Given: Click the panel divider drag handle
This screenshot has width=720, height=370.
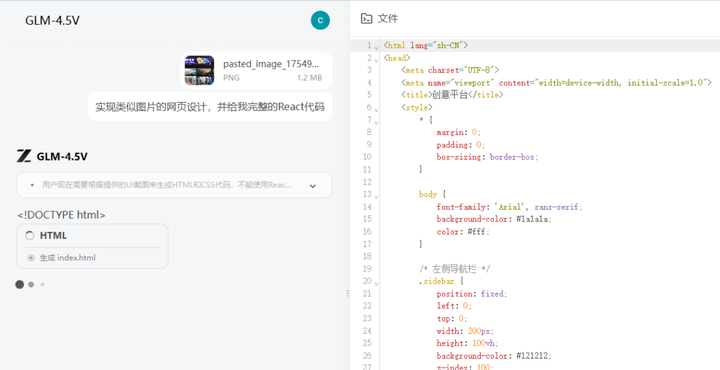Looking at the screenshot, I should 348,293.
